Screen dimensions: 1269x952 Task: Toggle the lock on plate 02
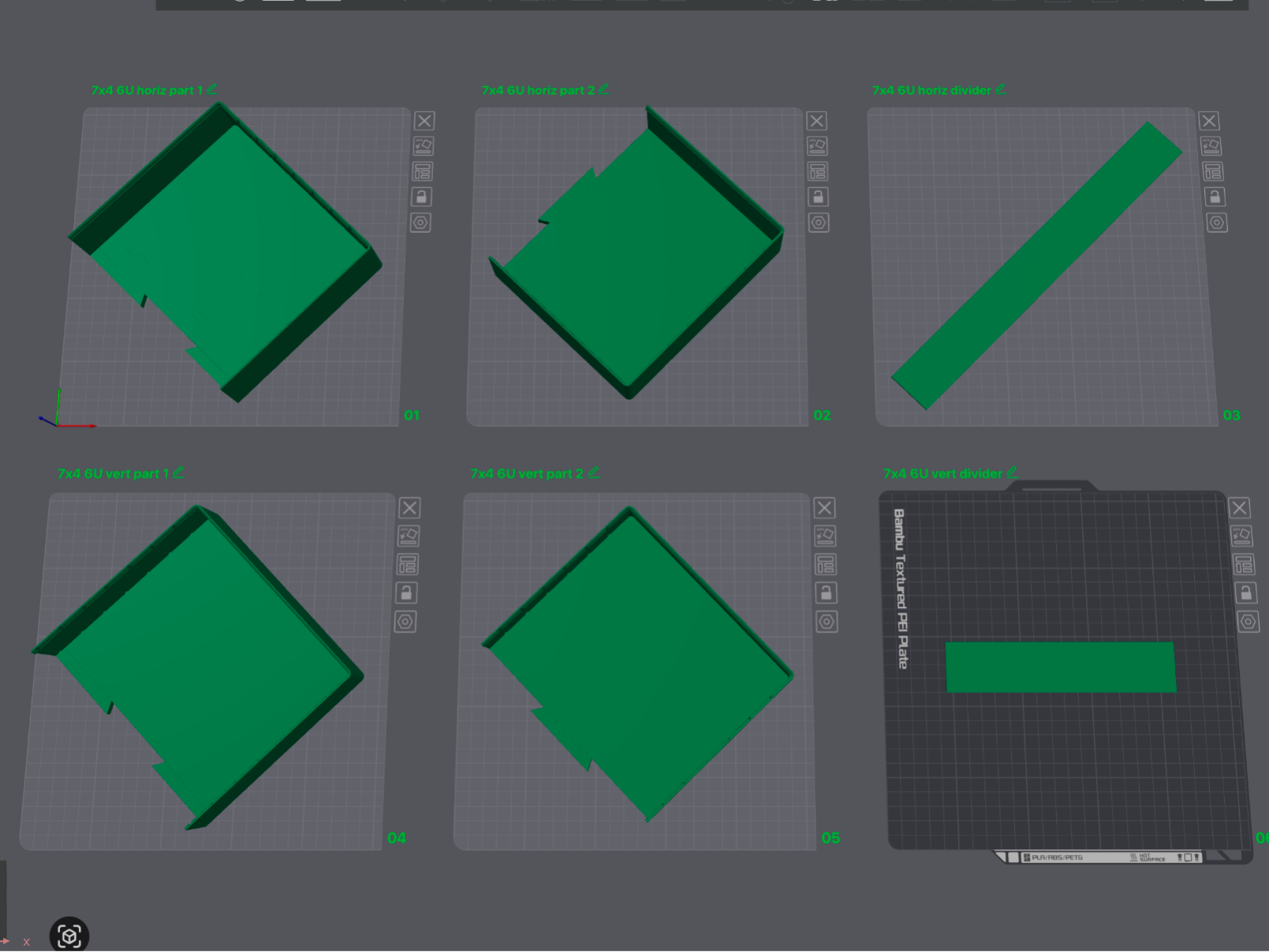(818, 196)
